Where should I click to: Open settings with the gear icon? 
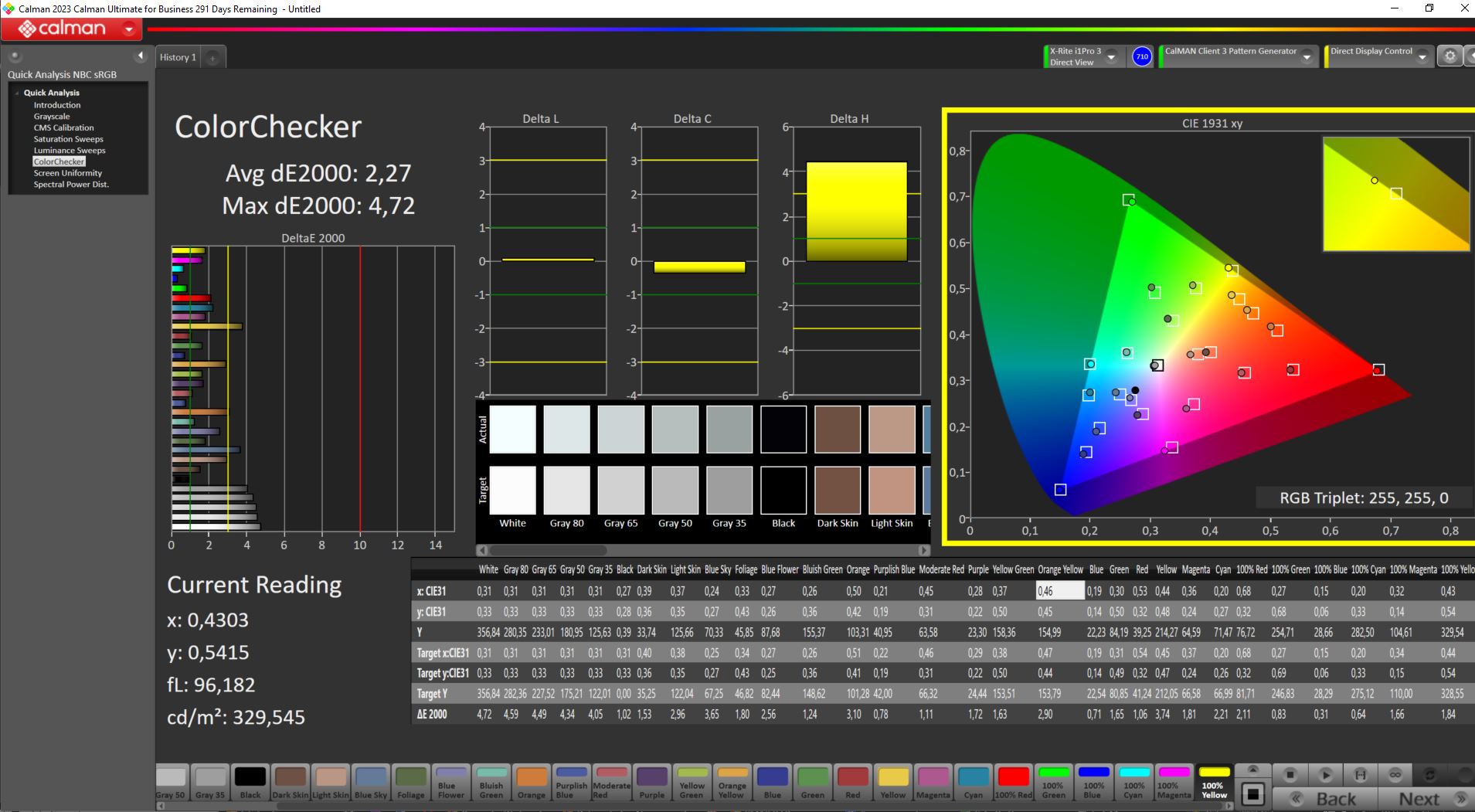(x=1450, y=56)
